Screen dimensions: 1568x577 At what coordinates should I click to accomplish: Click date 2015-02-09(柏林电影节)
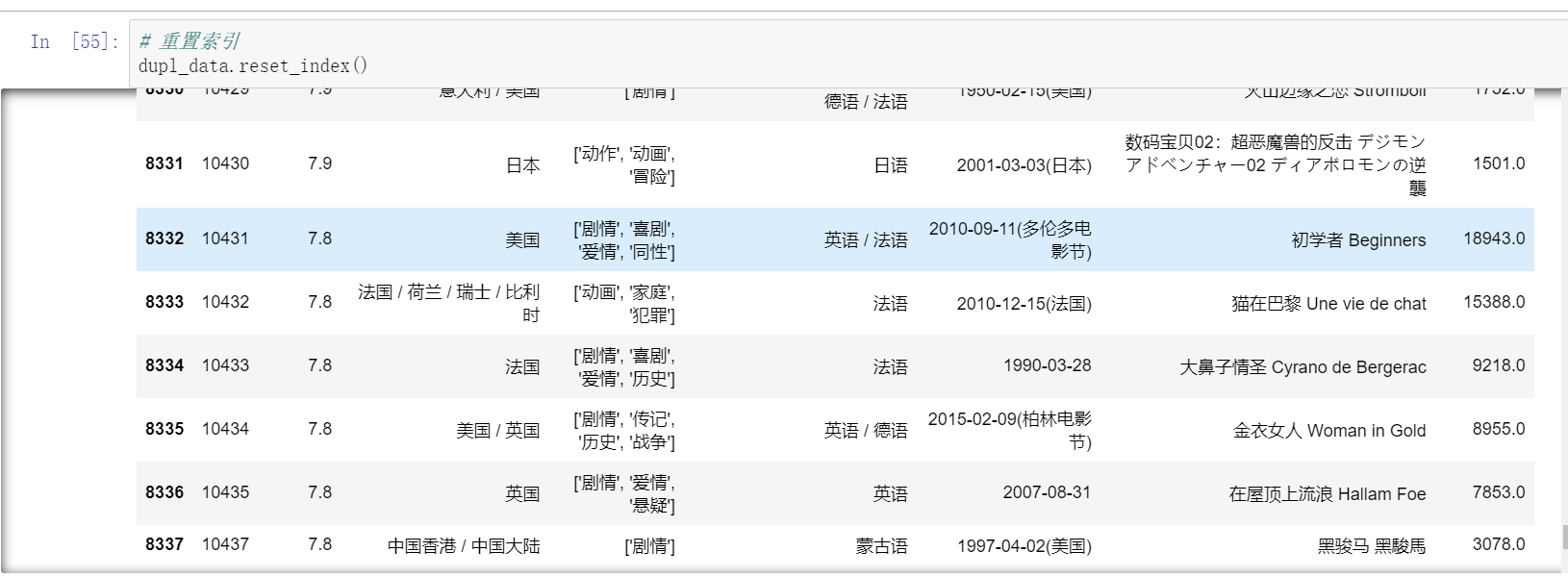click(1010, 430)
